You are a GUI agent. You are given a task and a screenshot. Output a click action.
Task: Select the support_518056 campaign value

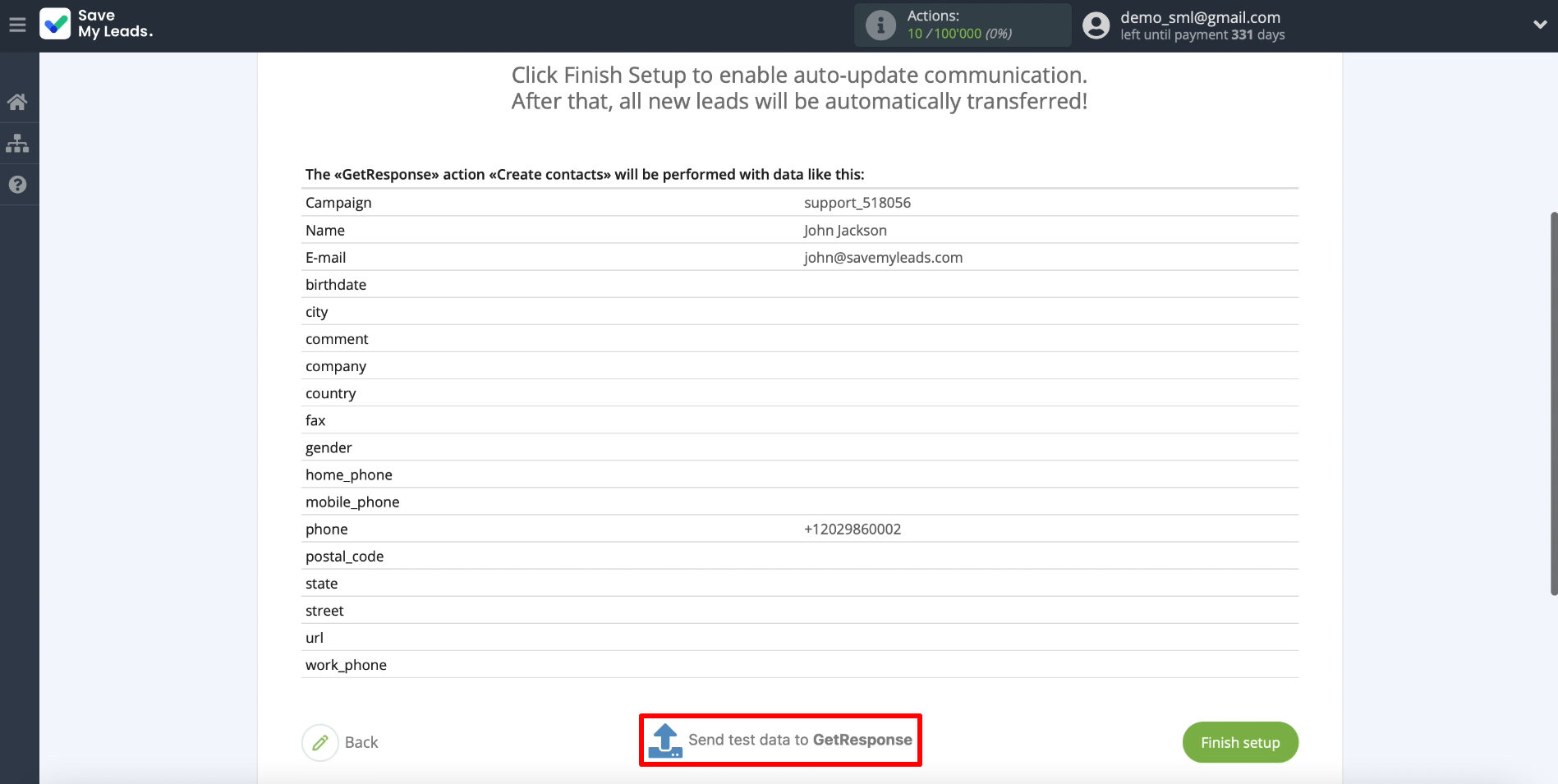tap(857, 203)
